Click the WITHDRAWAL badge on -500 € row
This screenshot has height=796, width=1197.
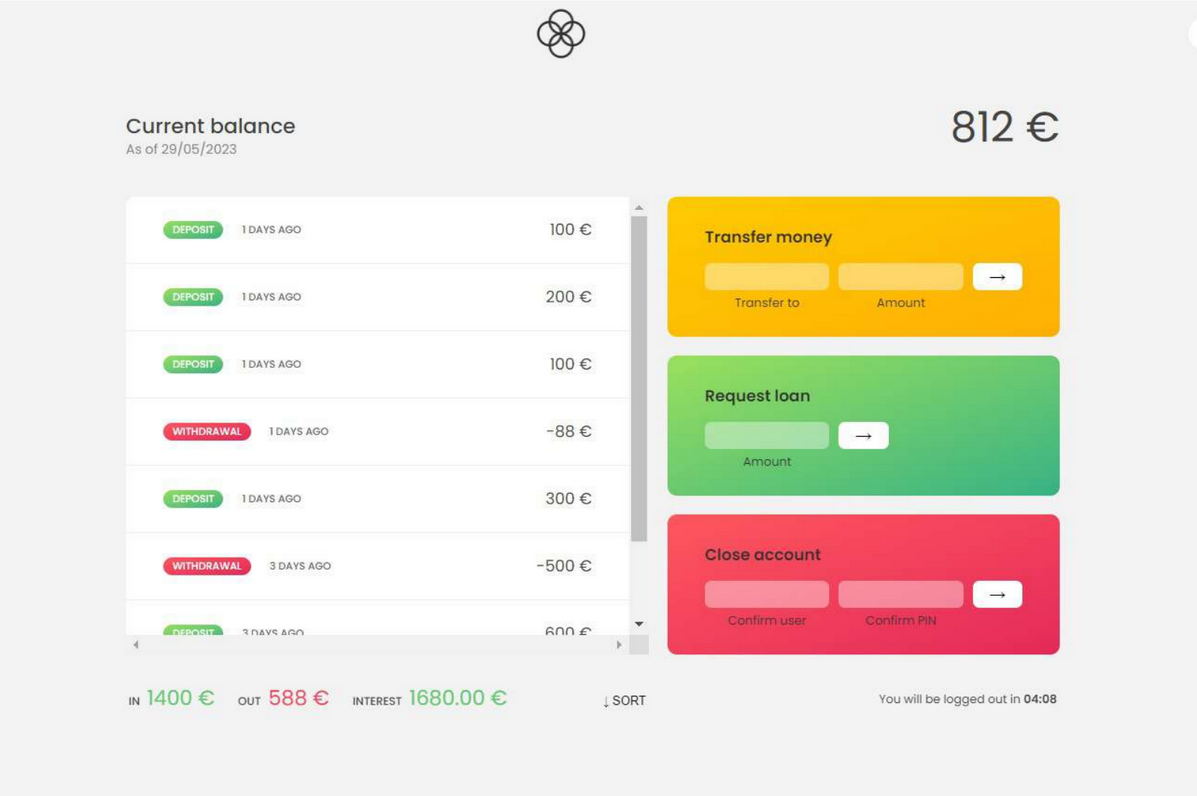(206, 565)
